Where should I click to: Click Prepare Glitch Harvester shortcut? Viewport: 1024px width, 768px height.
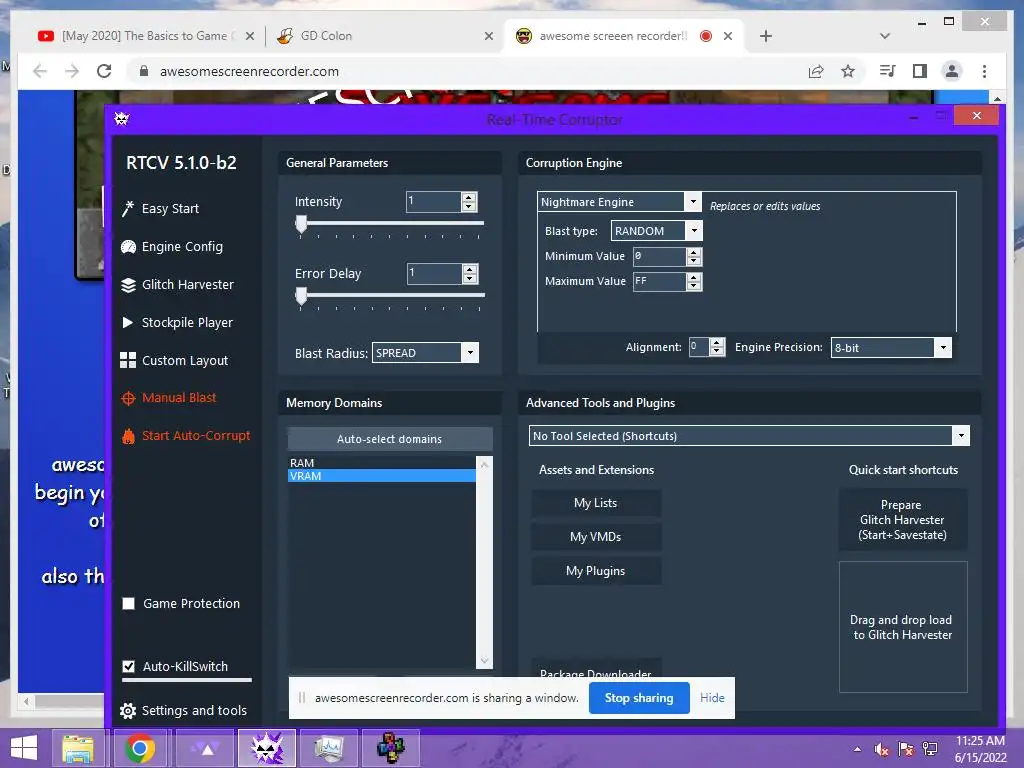point(903,520)
